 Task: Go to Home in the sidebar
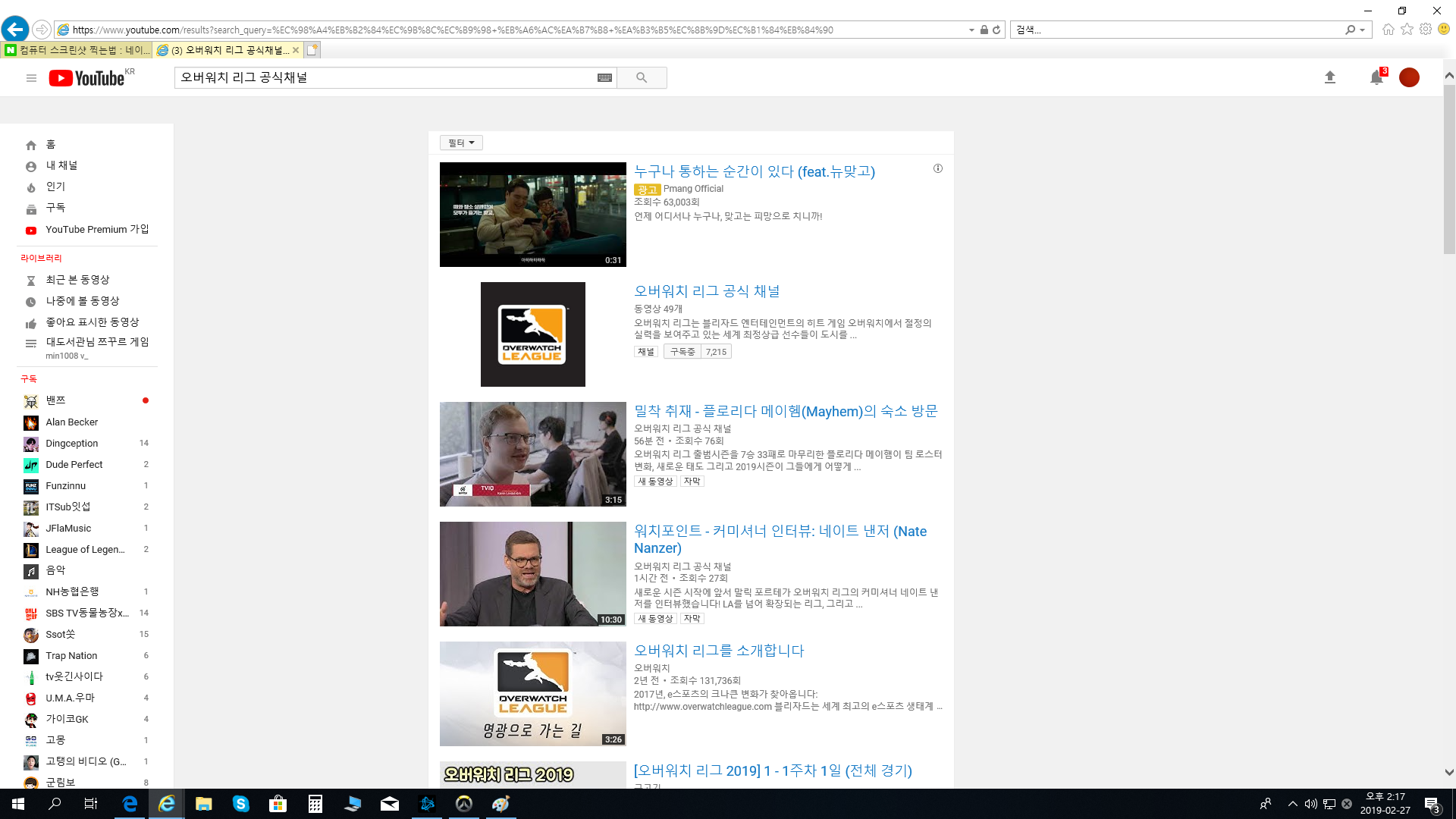pos(50,145)
